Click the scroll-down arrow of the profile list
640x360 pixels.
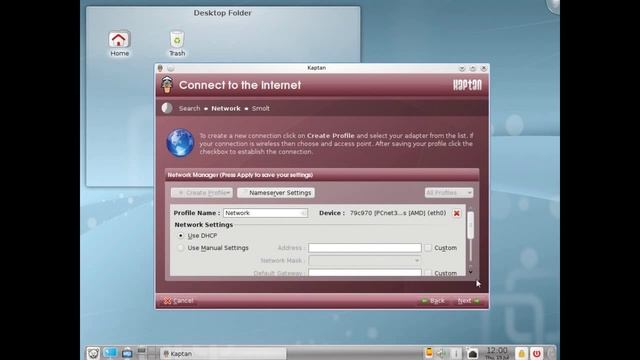(470, 271)
